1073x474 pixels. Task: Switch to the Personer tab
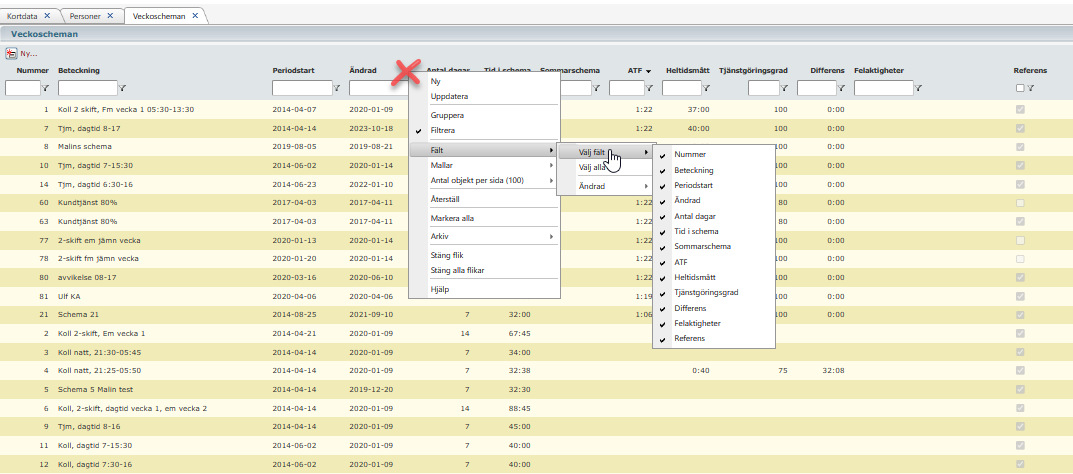point(86,15)
